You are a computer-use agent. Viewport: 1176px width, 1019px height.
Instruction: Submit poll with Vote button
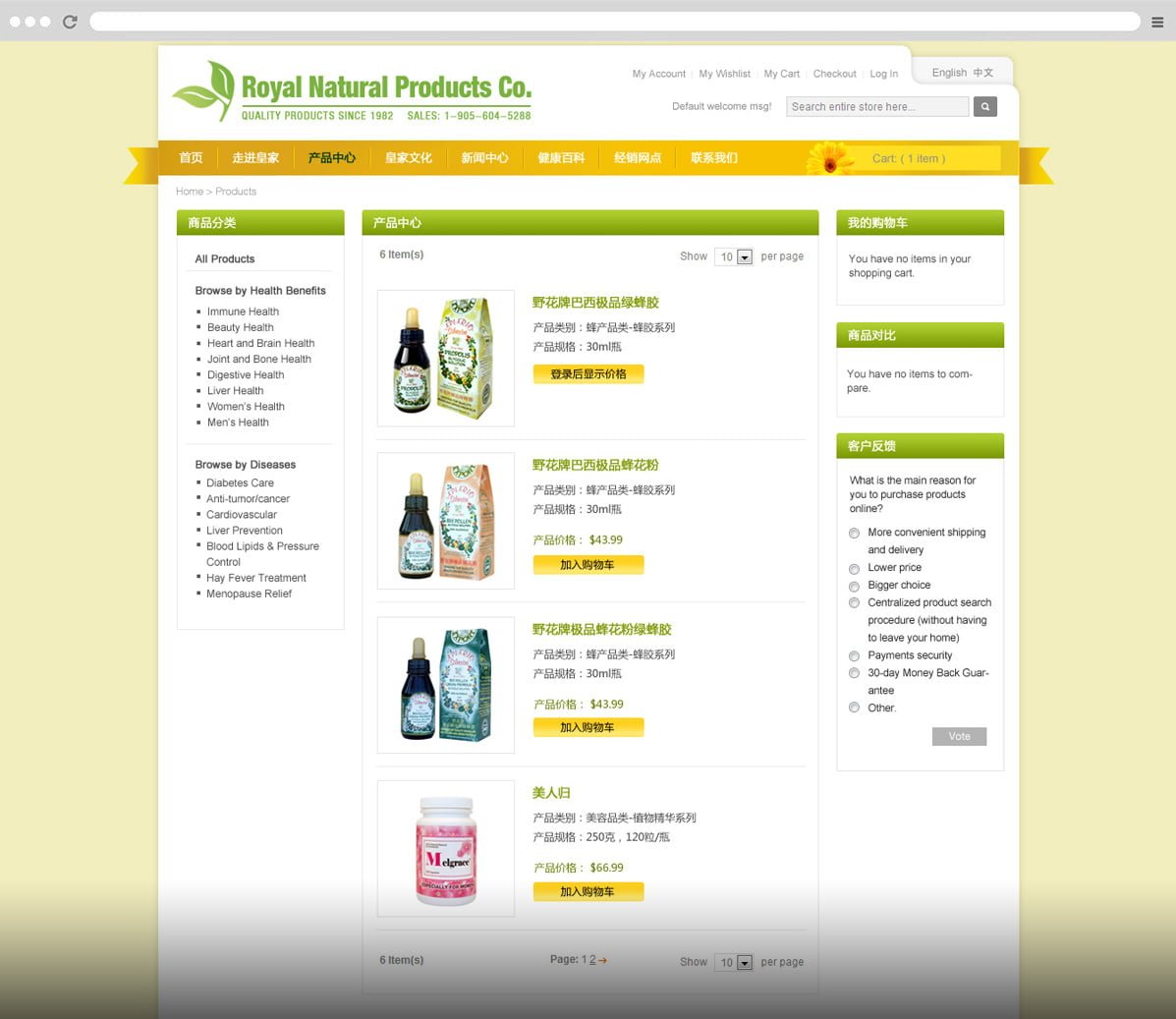(959, 736)
